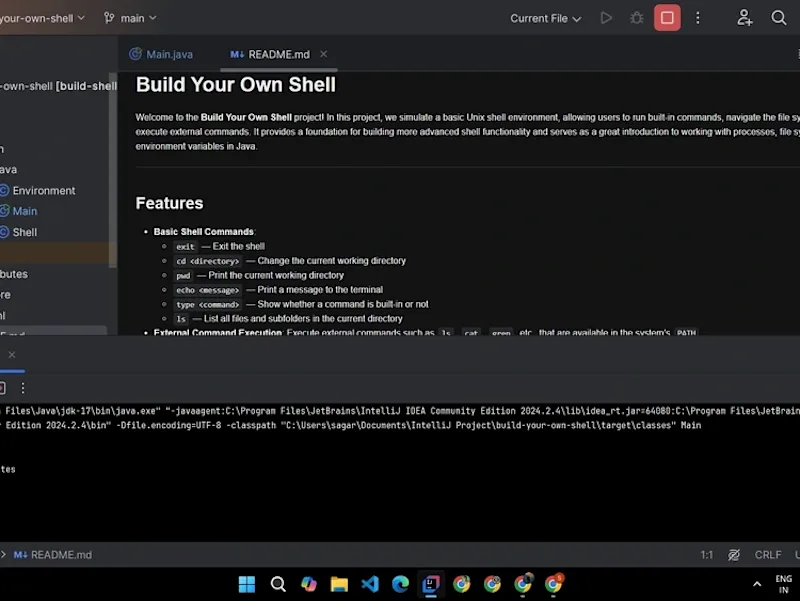The width and height of the screenshot is (800, 601).
Task: Close the README.md editor tab
Action: pyautogui.click(x=323, y=54)
